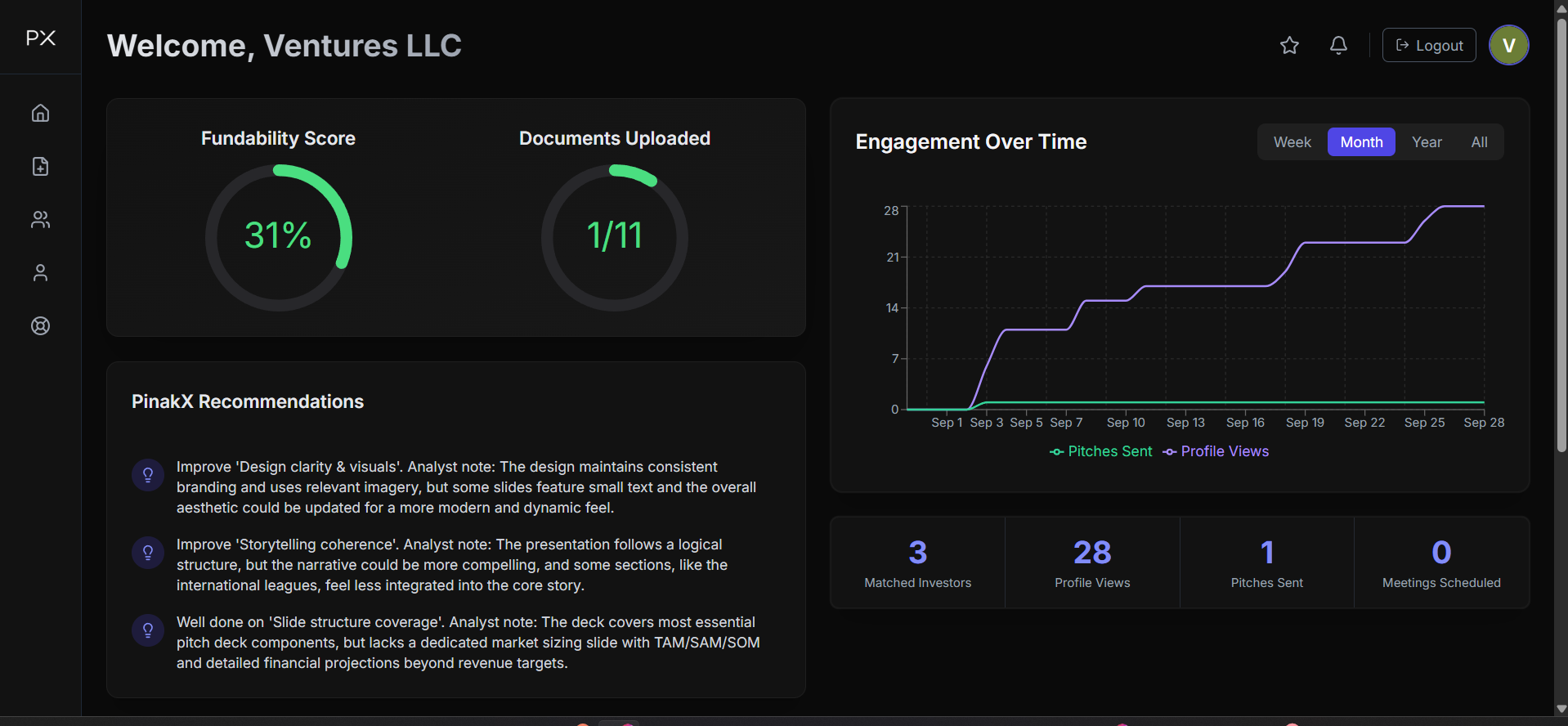Click the Sep 16 axis label
The image size is (1568, 726).
(1245, 423)
